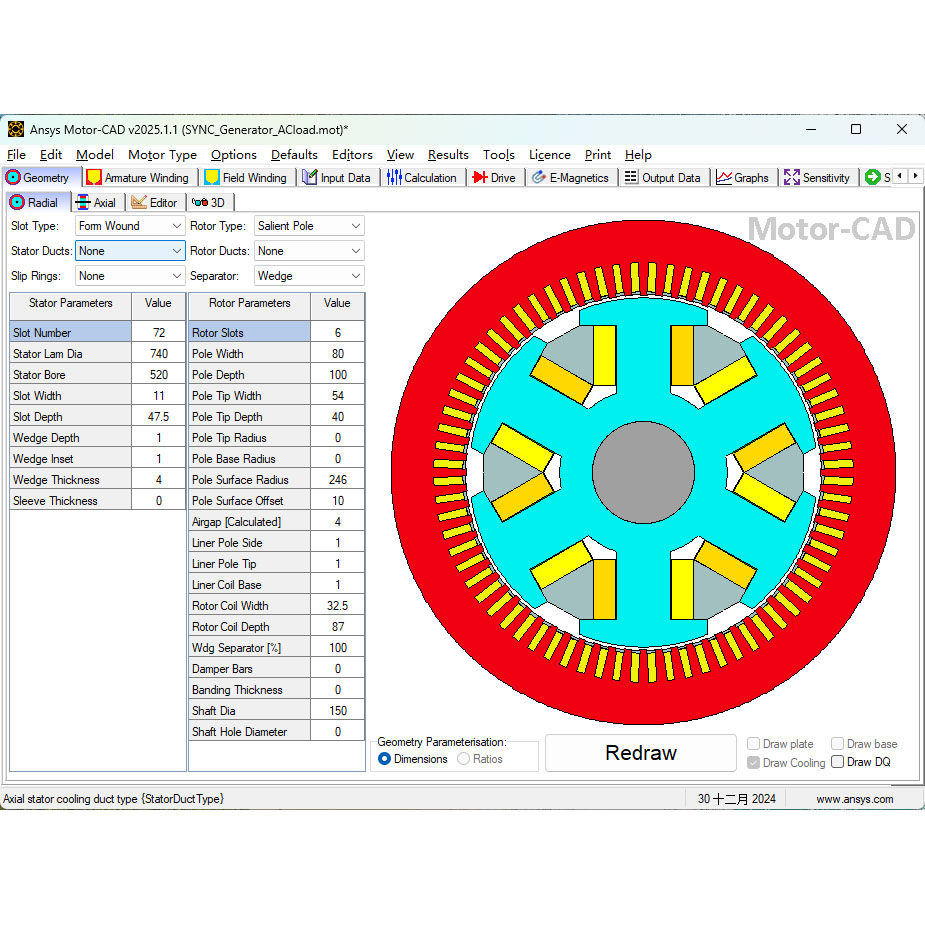925x925 pixels.
Task: Open the Stator Ducts dropdown
Action: (x=130, y=251)
